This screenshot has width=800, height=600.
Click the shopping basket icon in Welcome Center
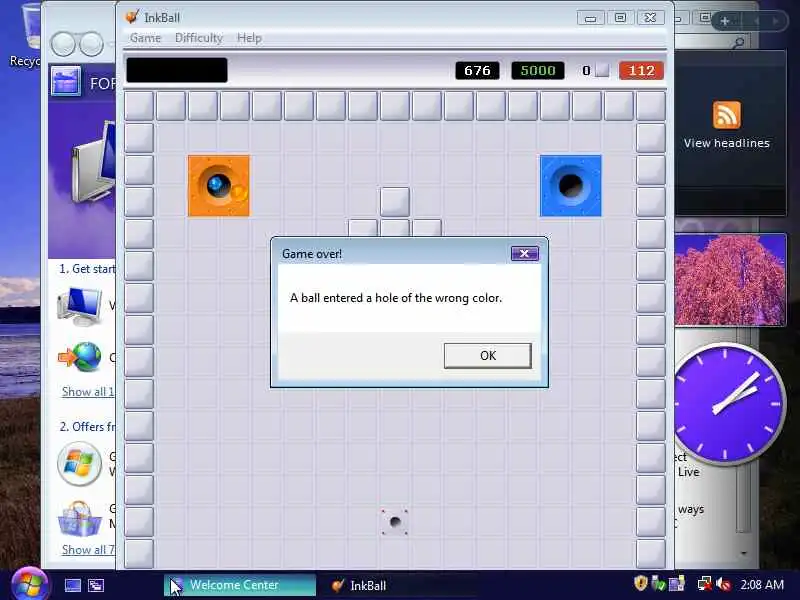click(80, 518)
